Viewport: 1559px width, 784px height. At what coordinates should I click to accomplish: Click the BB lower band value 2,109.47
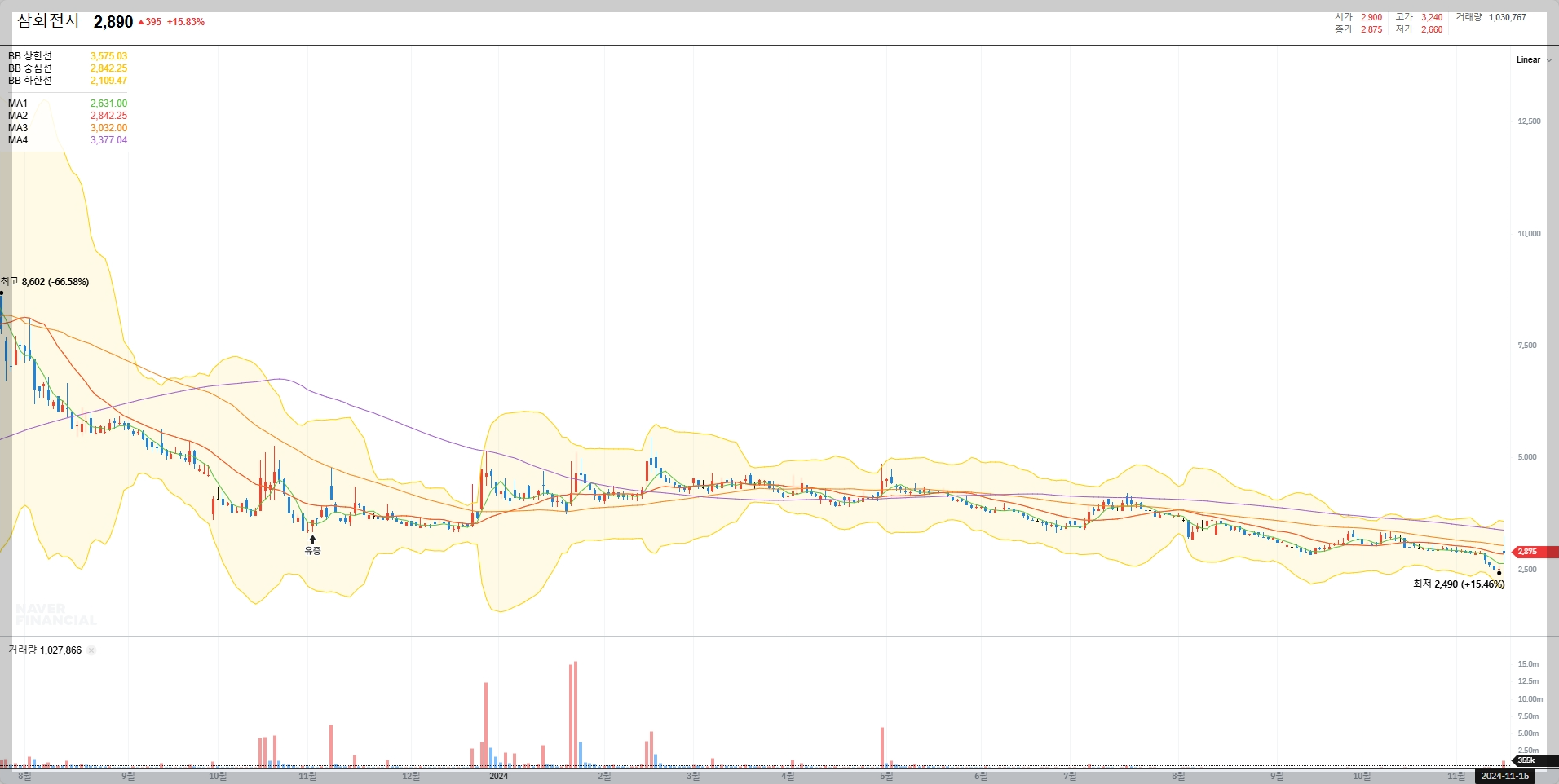(x=108, y=81)
